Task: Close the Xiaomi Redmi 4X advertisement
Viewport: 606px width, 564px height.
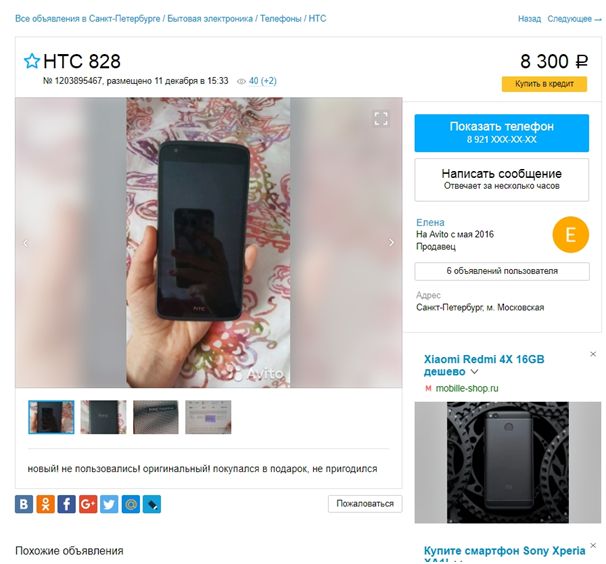Action: pos(593,354)
